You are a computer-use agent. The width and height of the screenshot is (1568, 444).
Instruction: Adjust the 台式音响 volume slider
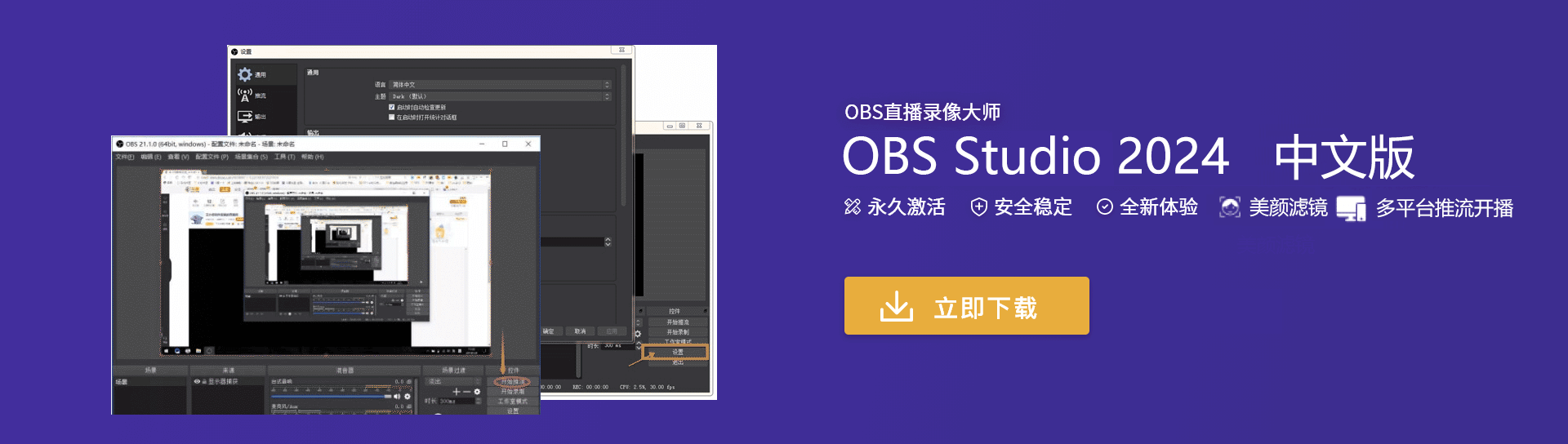[332, 397]
